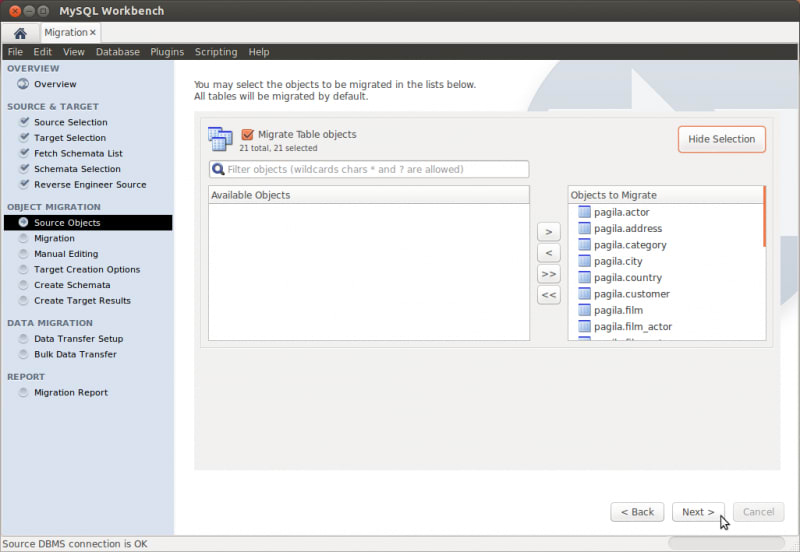Open the Database menu

point(118,52)
